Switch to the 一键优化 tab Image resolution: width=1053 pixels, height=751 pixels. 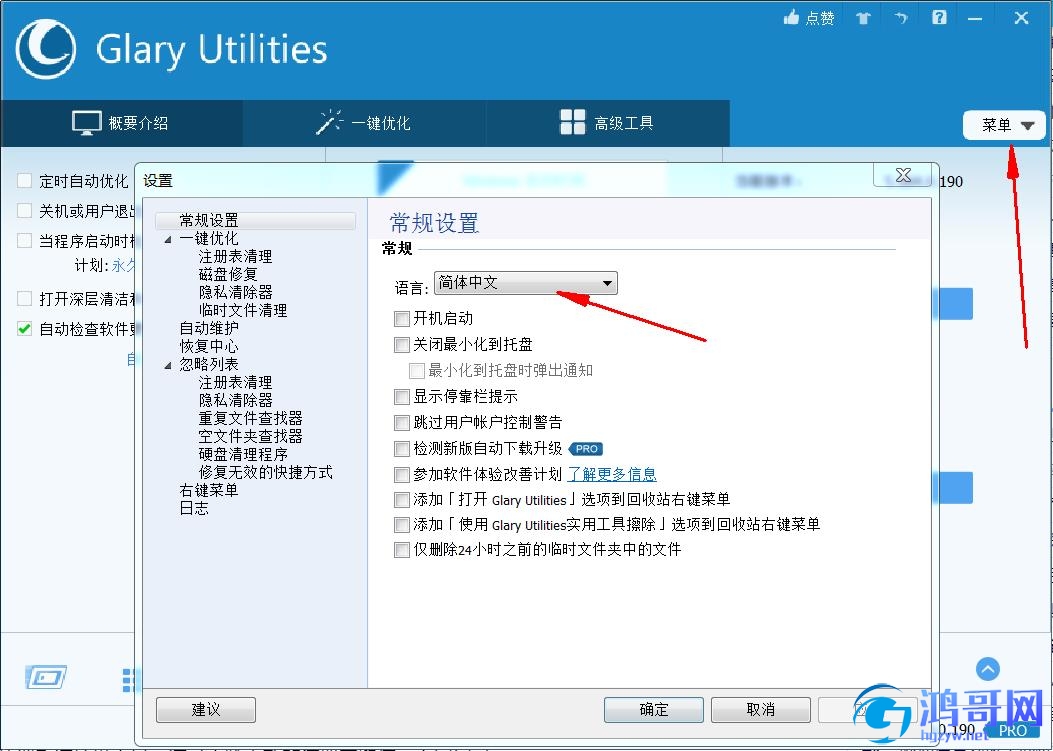coord(364,123)
